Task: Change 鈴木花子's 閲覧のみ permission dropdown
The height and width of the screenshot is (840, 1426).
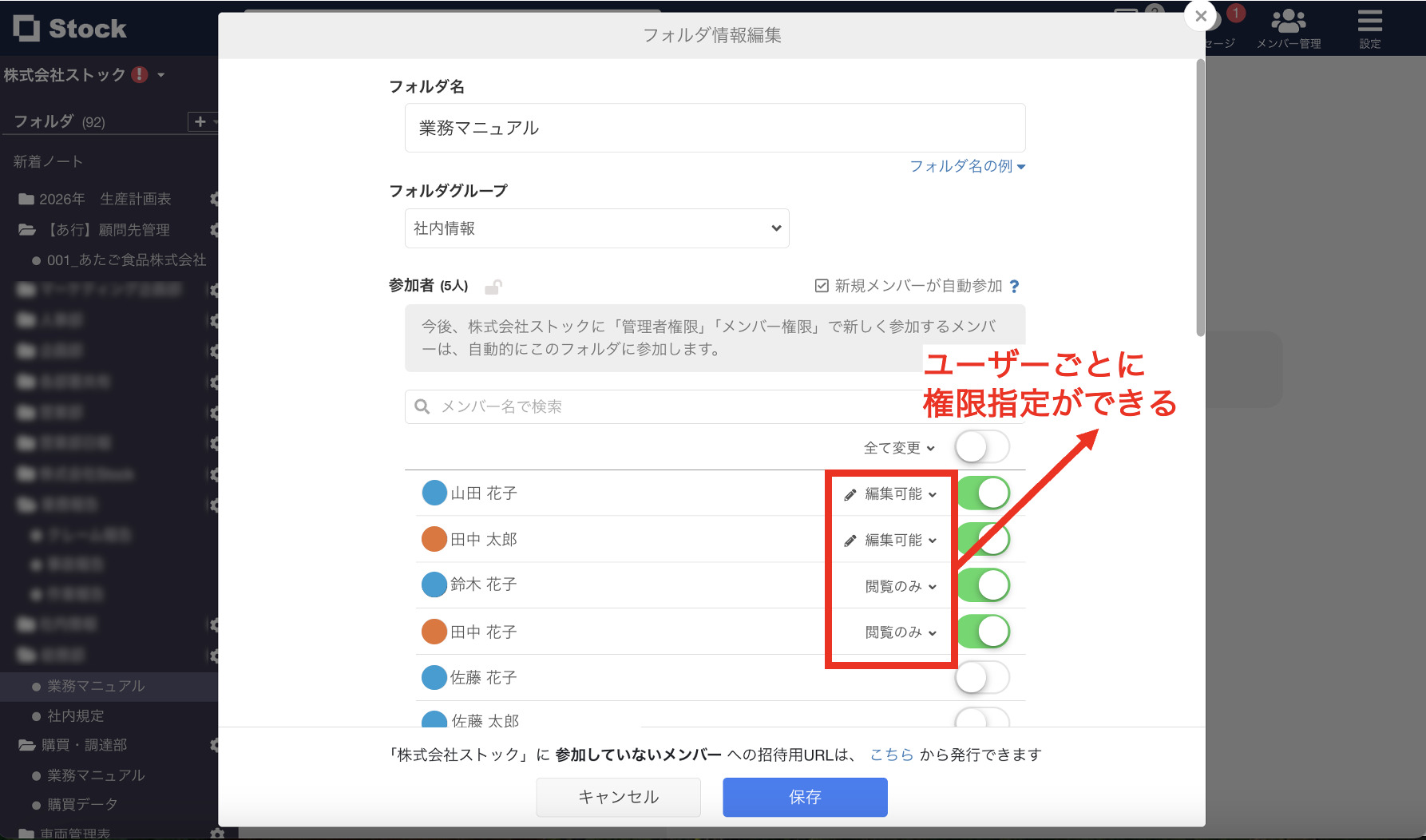Action: [x=898, y=585]
